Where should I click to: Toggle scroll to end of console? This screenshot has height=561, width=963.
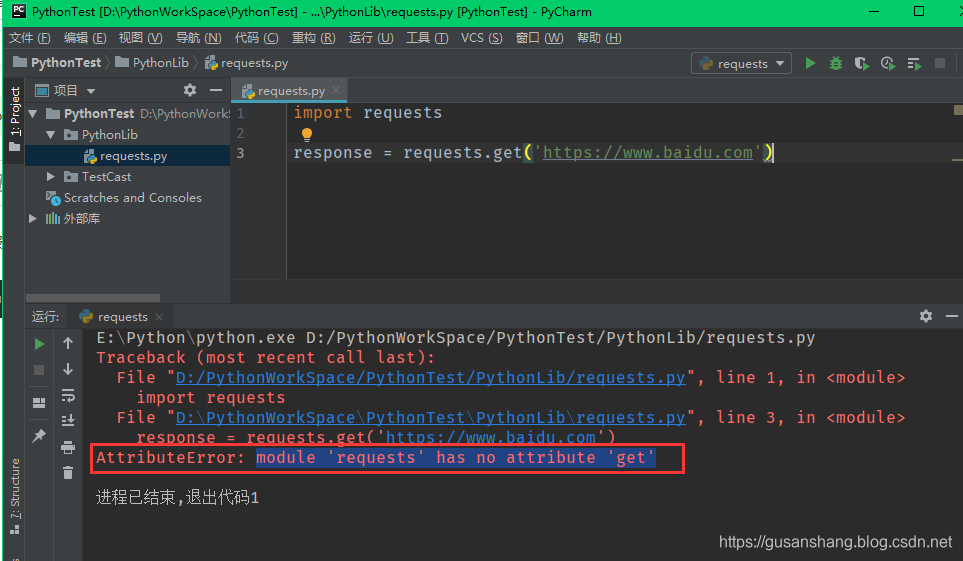pyautogui.click(x=68, y=421)
